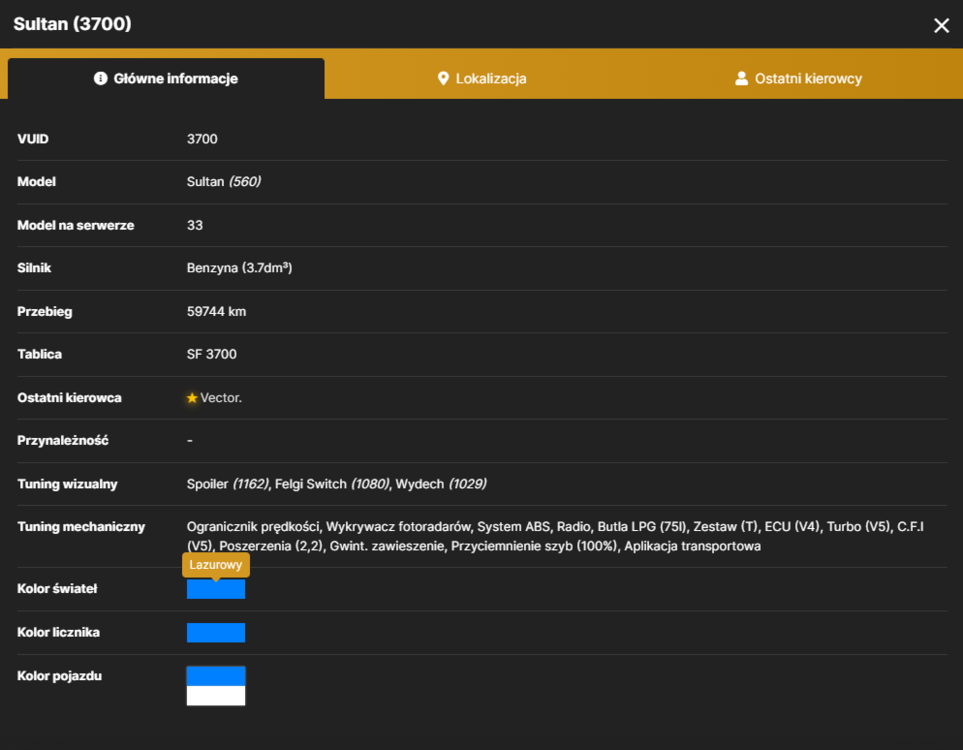
Task: Click the Lazurowy tooltip label
Action: [x=216, y=564]
